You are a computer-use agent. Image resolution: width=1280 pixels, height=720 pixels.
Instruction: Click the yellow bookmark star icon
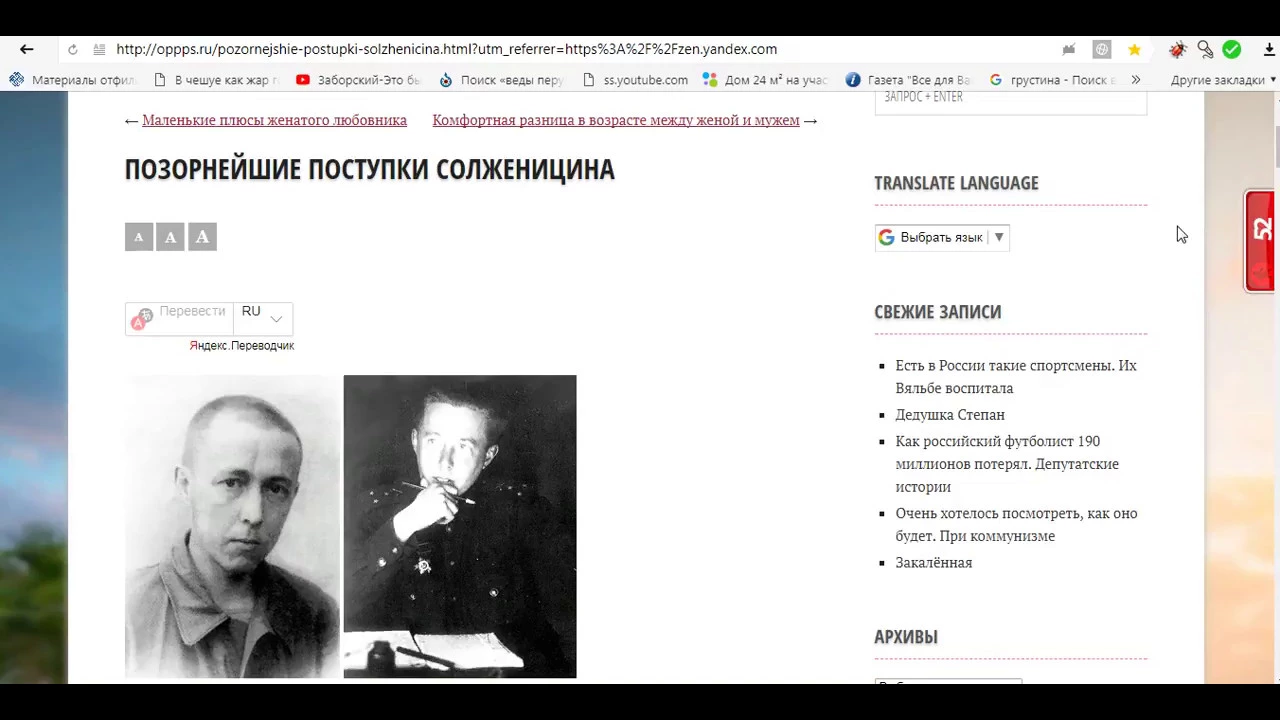pos(1134,49)
